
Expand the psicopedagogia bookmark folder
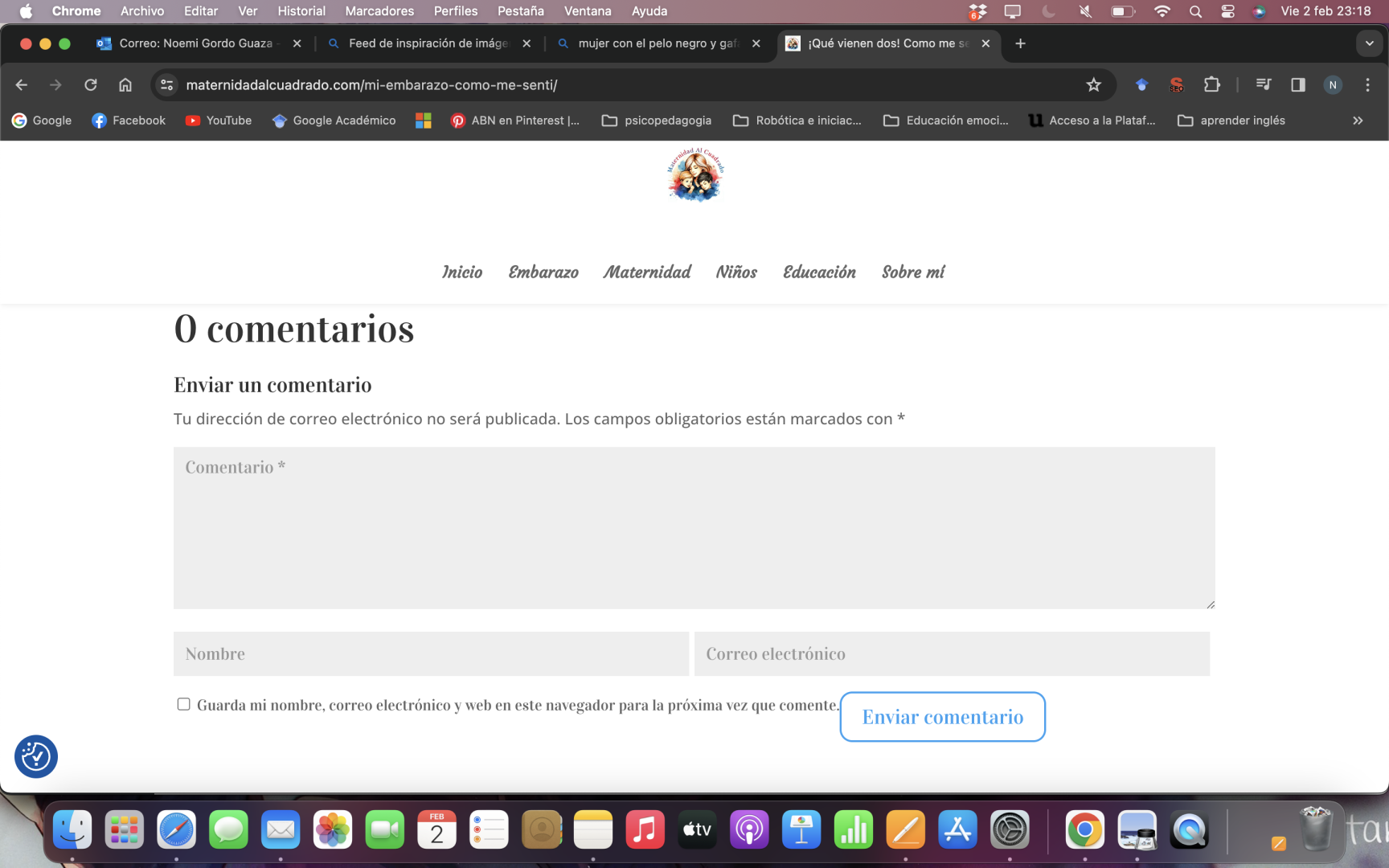point(657,121)
